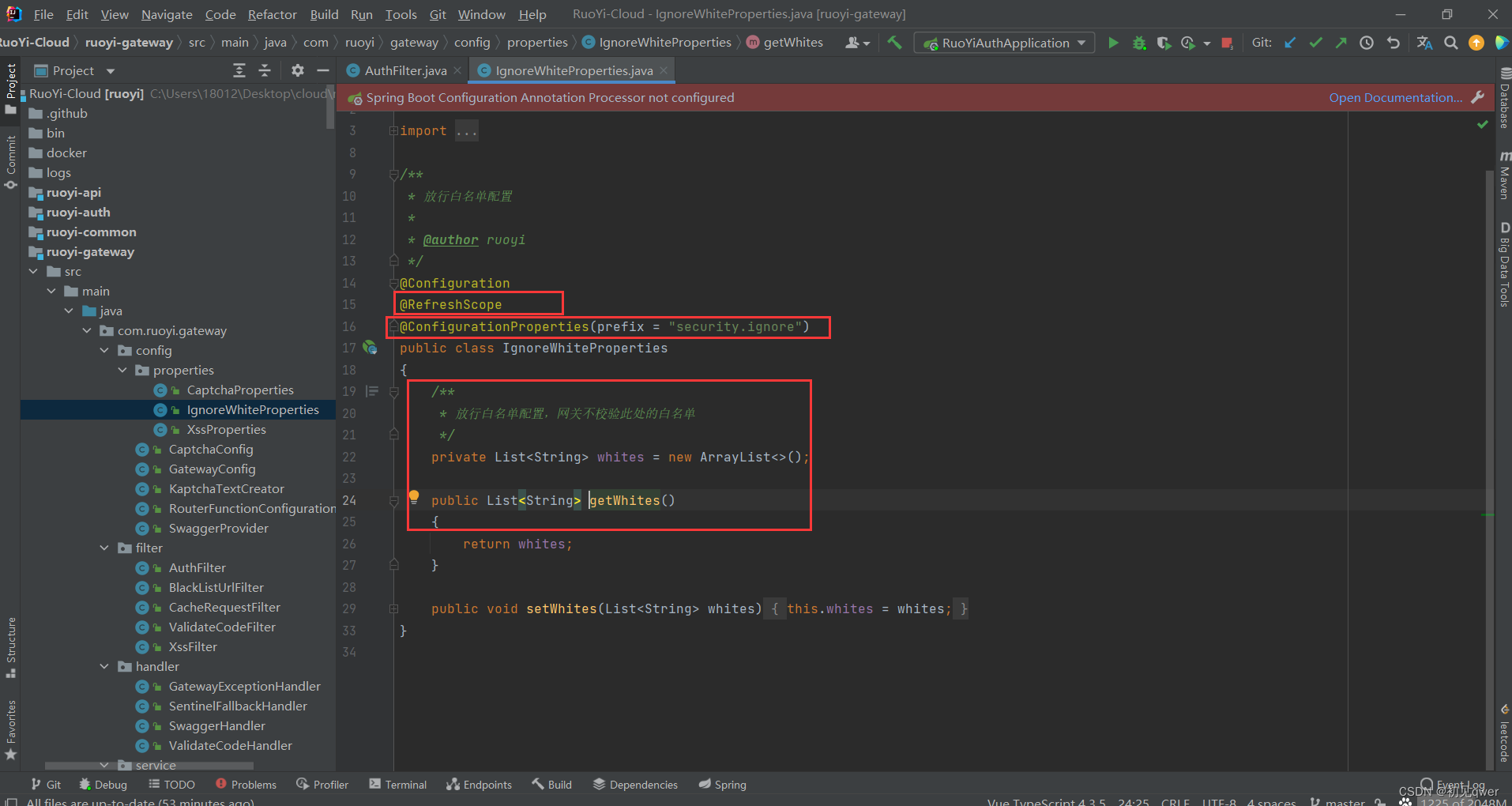Open the Maven tool window
The height and width of the screenshot is (806, 1512).
1504,175
